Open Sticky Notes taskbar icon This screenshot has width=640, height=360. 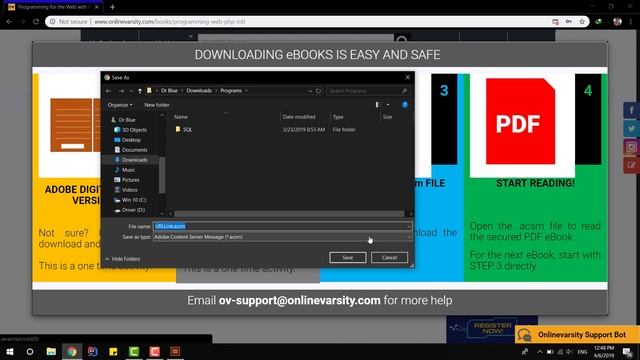click(113, 351)
